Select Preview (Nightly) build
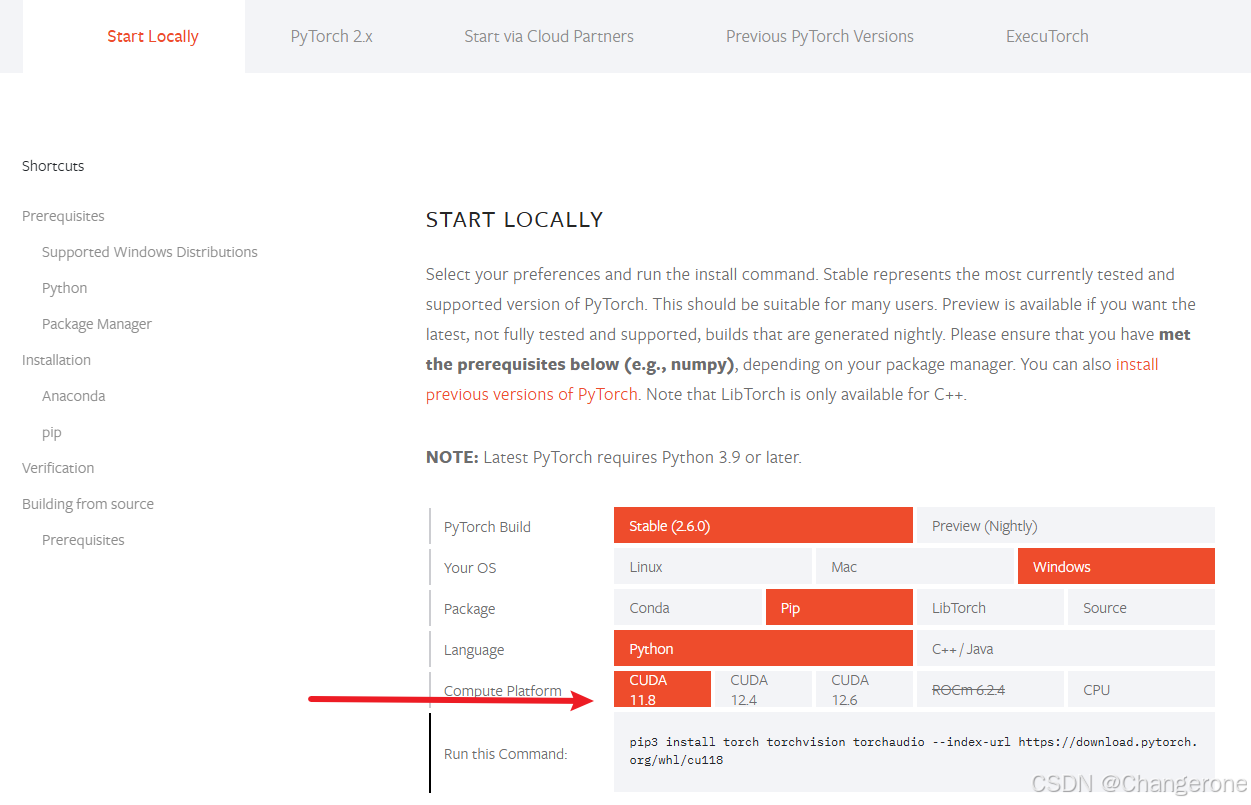This screenshot has height=805, width=1251. 1065,525
